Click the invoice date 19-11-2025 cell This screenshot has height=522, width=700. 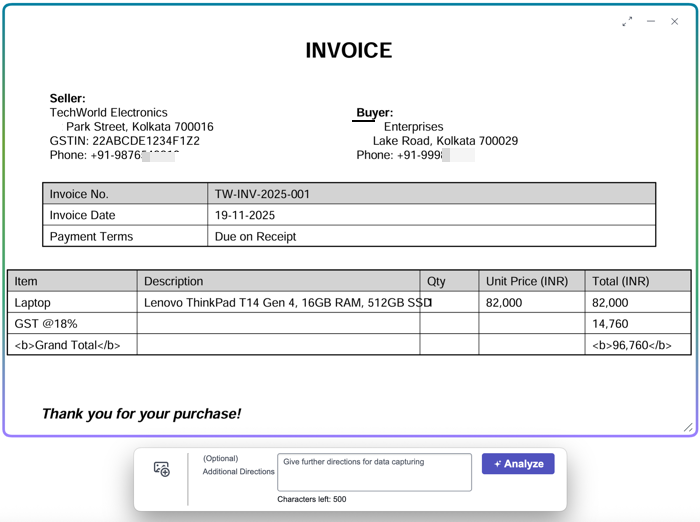(x=431, y=215)
